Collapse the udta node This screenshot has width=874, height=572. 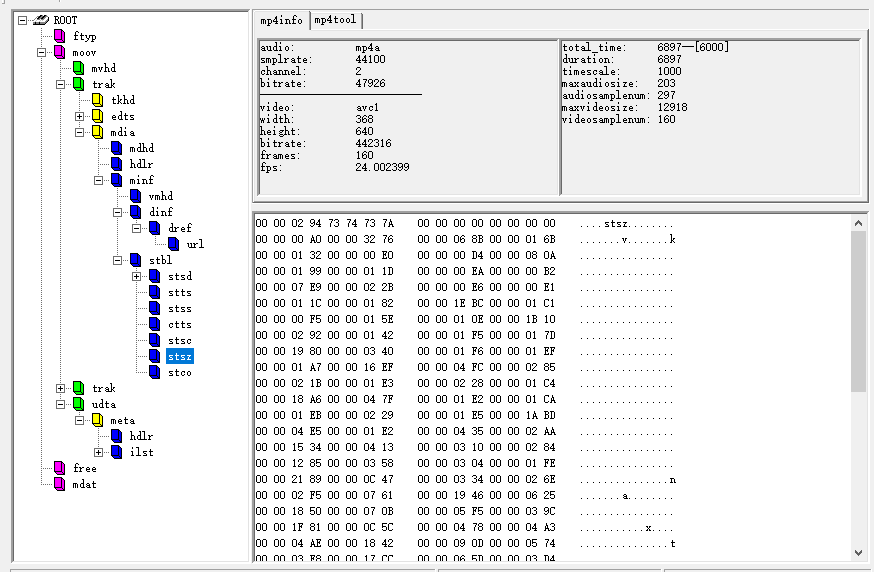point(60,404)
